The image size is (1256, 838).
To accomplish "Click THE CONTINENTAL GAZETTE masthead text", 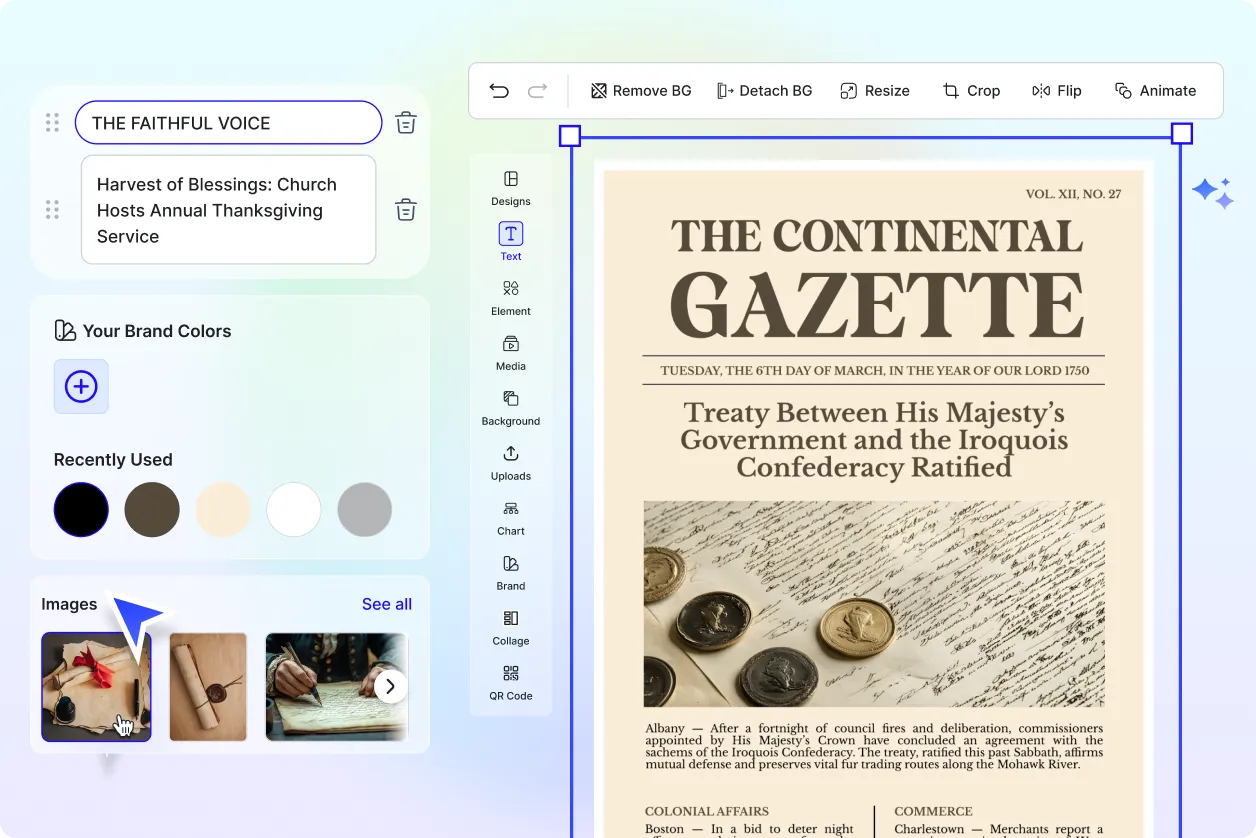I will tap(876, 278).
